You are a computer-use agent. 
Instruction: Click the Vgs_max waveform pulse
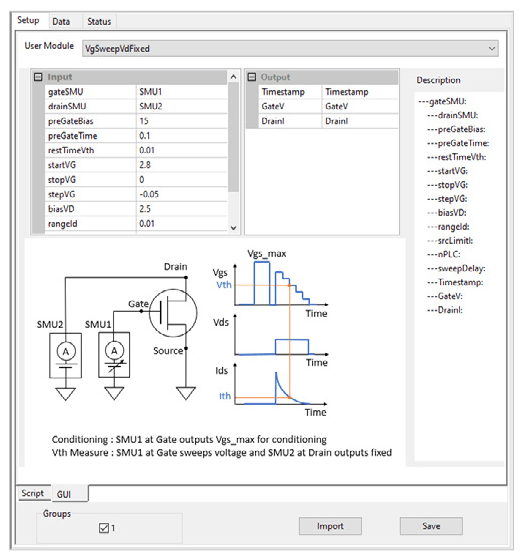[x=262, y=283]
